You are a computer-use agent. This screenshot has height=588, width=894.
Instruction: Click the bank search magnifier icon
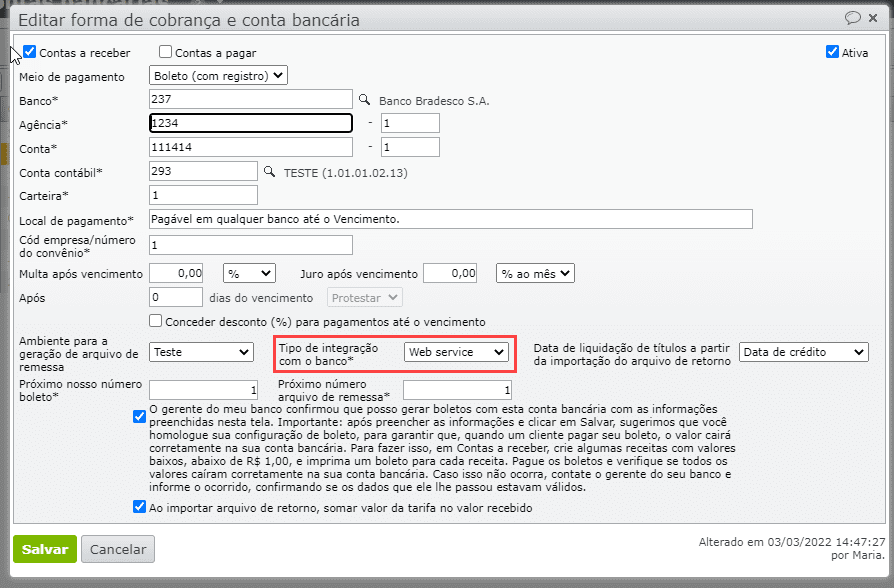(x=362, y=98)
